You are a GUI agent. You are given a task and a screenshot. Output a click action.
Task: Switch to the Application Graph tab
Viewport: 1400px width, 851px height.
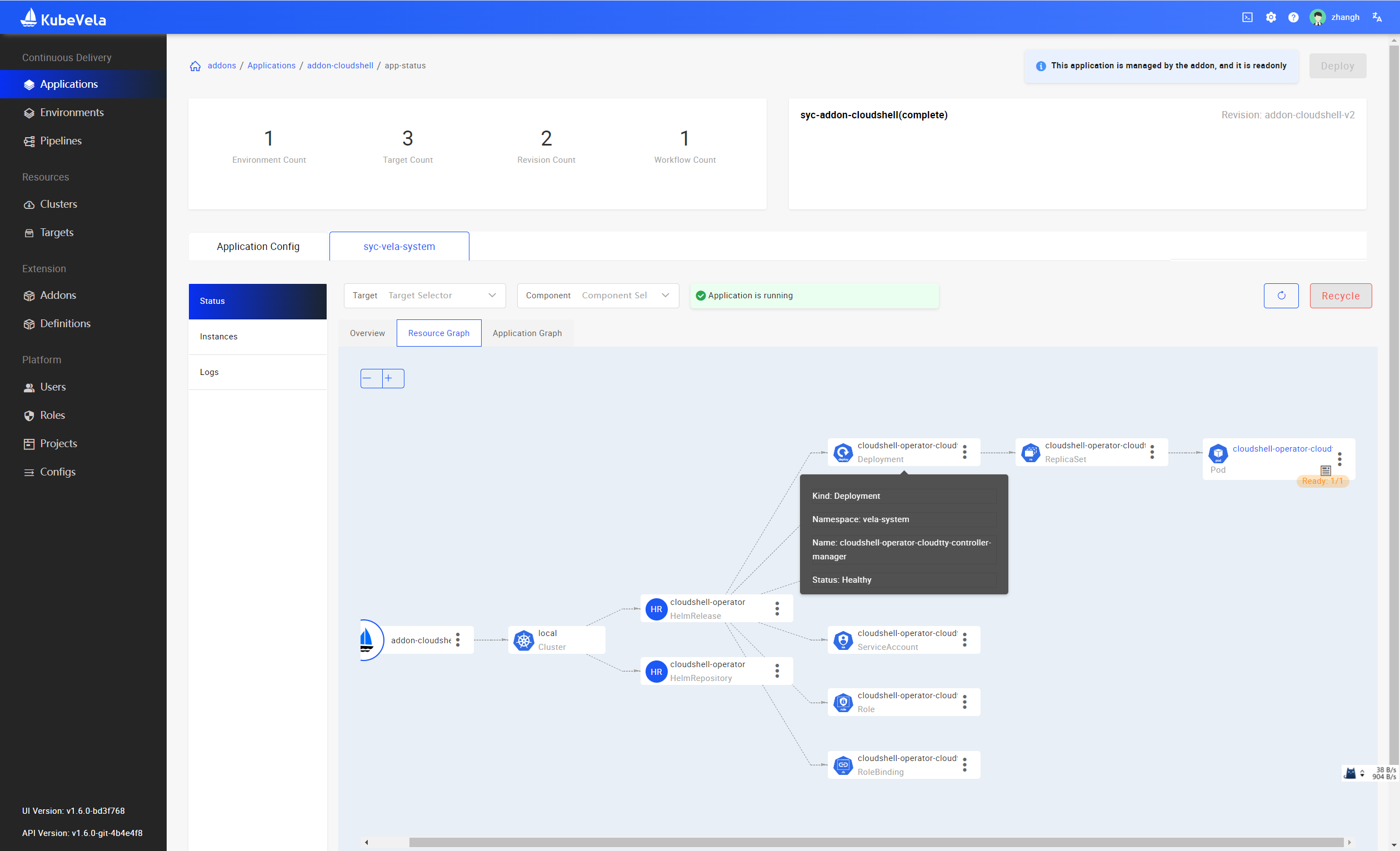(x=527, y=333)
